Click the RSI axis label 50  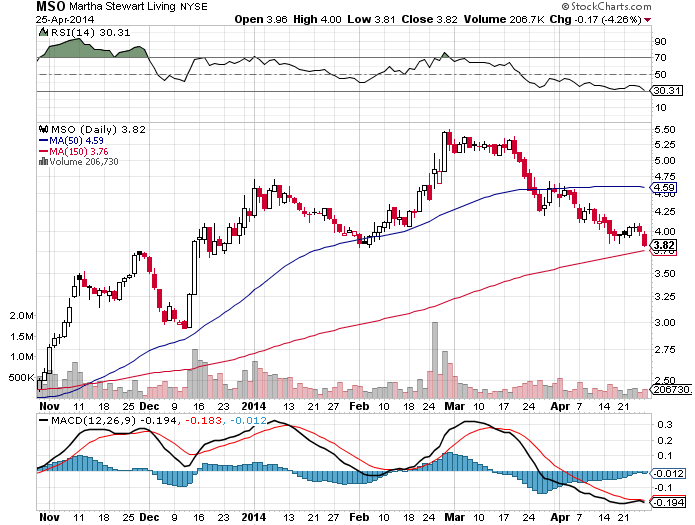(x=660, y=74)
